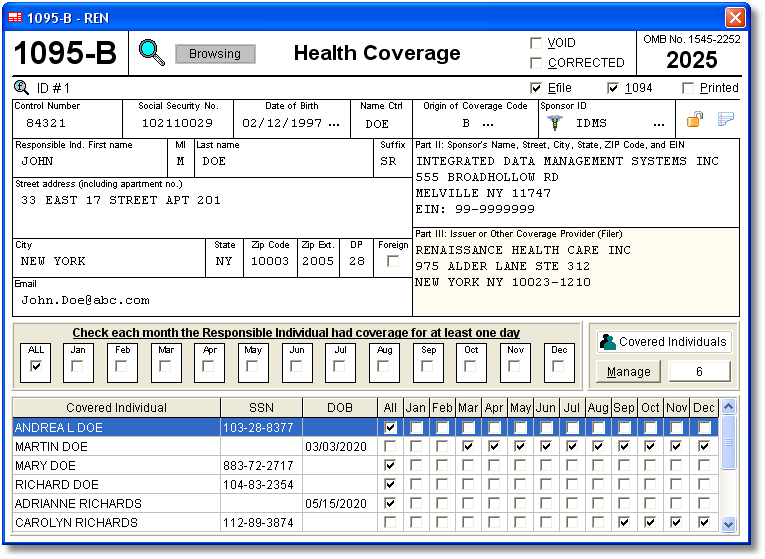Click the 1095-B title bar form icon
The height and width of the screenshot is (559, 765).
click(15, 18)
